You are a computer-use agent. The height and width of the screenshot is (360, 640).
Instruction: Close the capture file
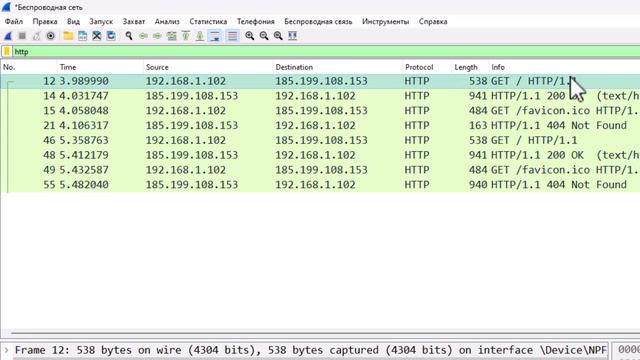tap(97, 36)
